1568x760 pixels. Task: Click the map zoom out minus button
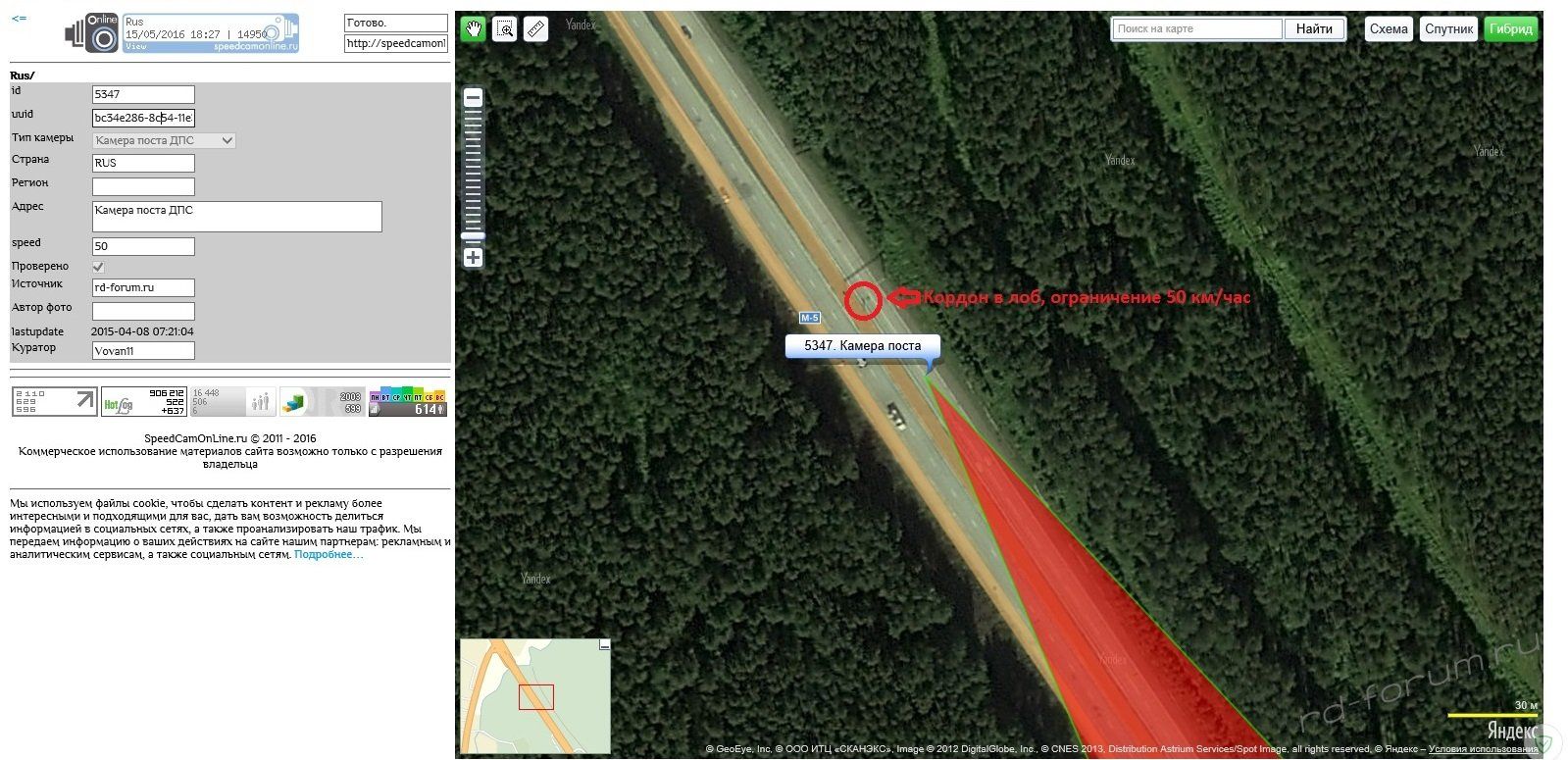pyautogui.click(x=473, y=97)
